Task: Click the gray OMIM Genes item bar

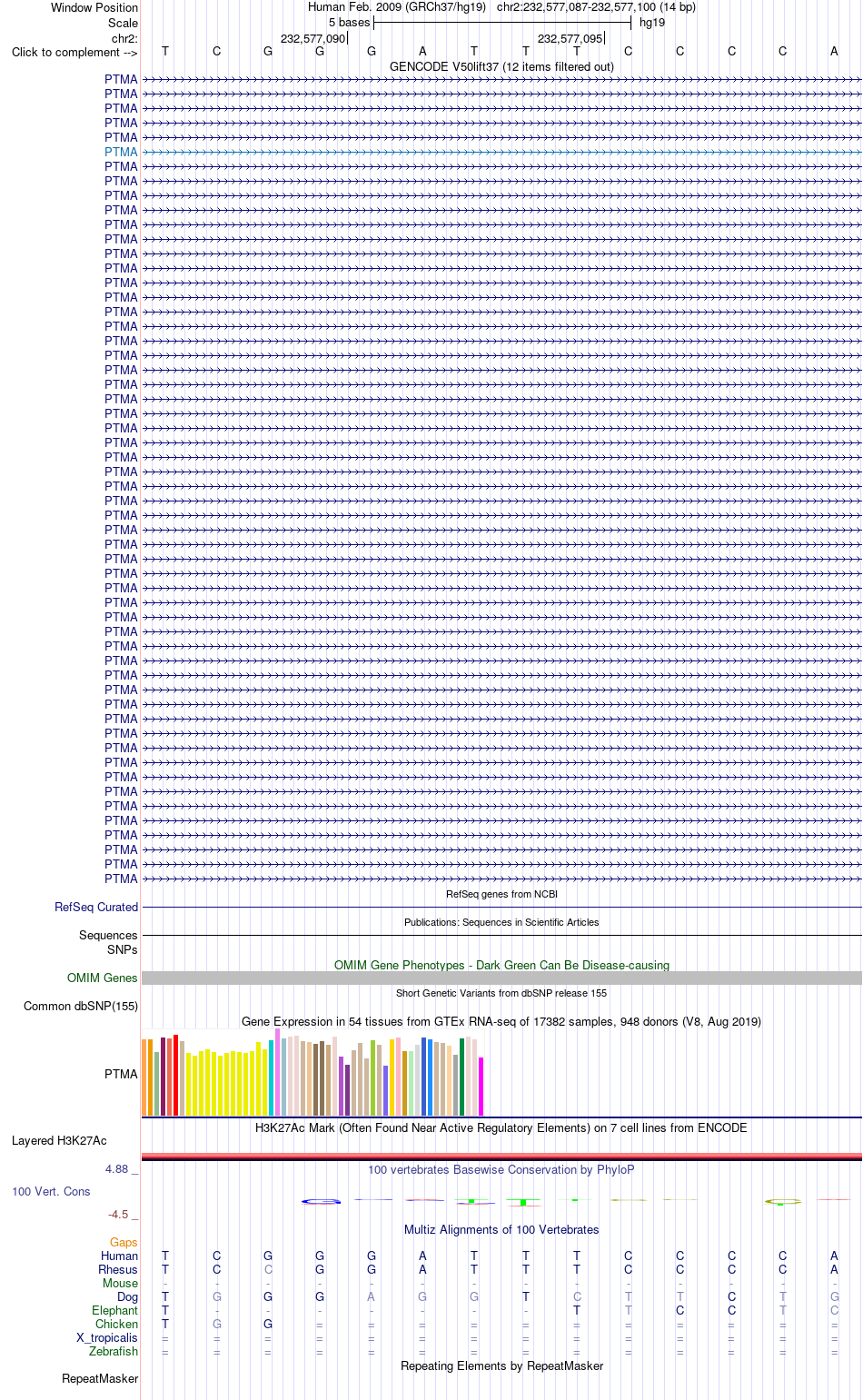Action: (501, 978)
